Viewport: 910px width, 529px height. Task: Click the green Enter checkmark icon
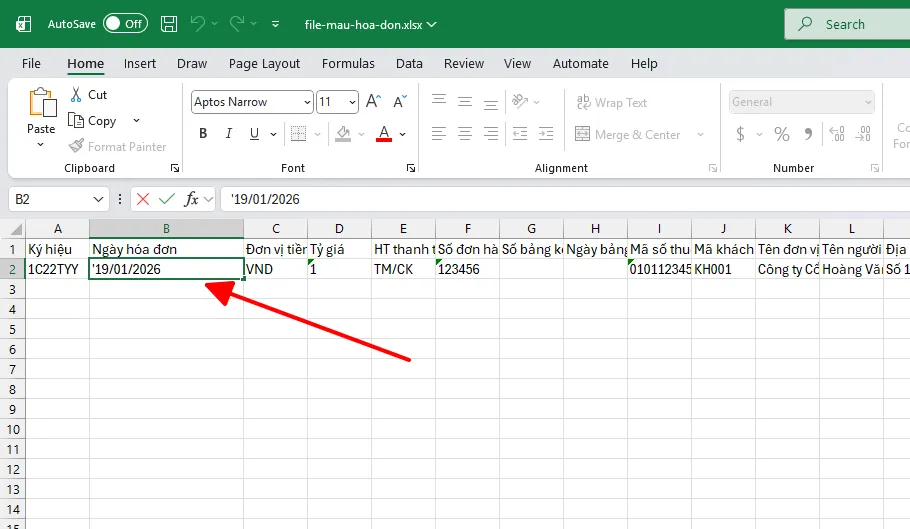167,200
